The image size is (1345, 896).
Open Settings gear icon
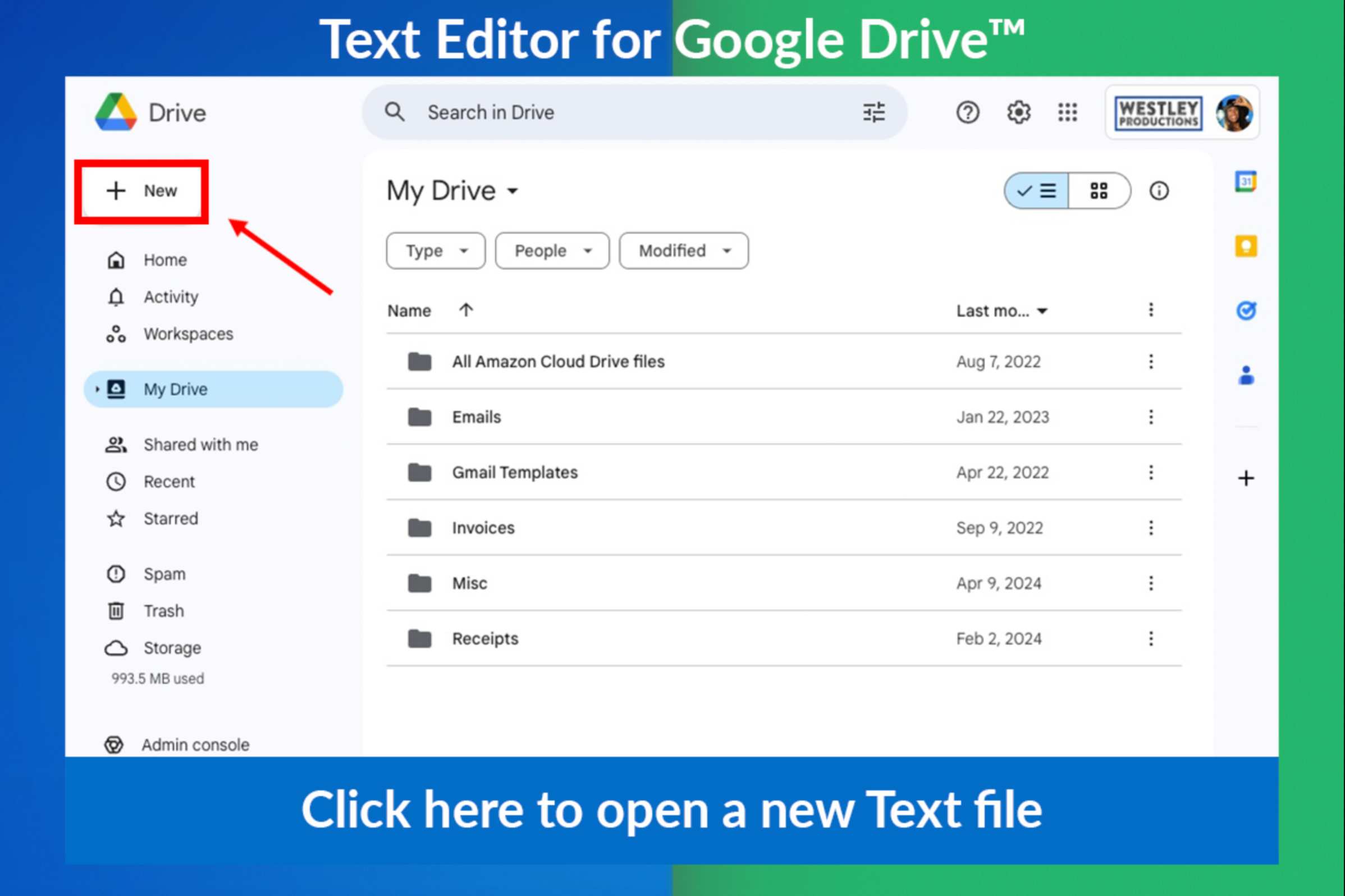(x=1018, y=112)
